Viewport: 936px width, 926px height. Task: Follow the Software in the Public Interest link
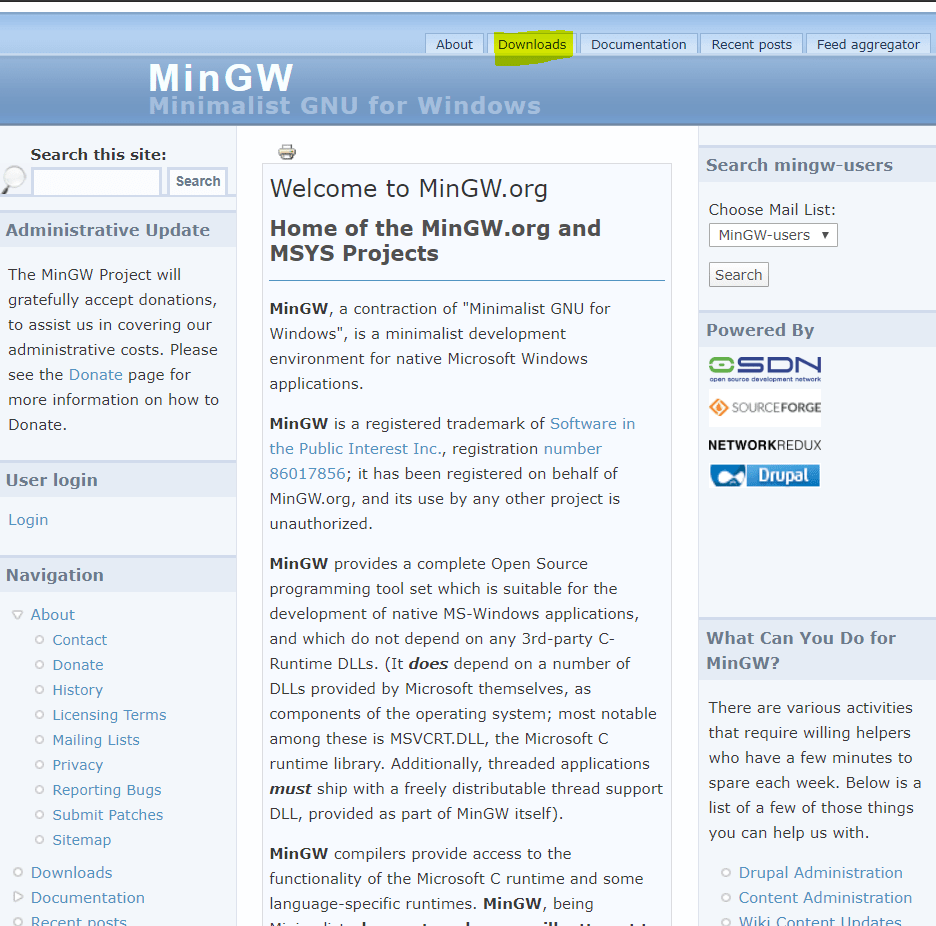452,436
